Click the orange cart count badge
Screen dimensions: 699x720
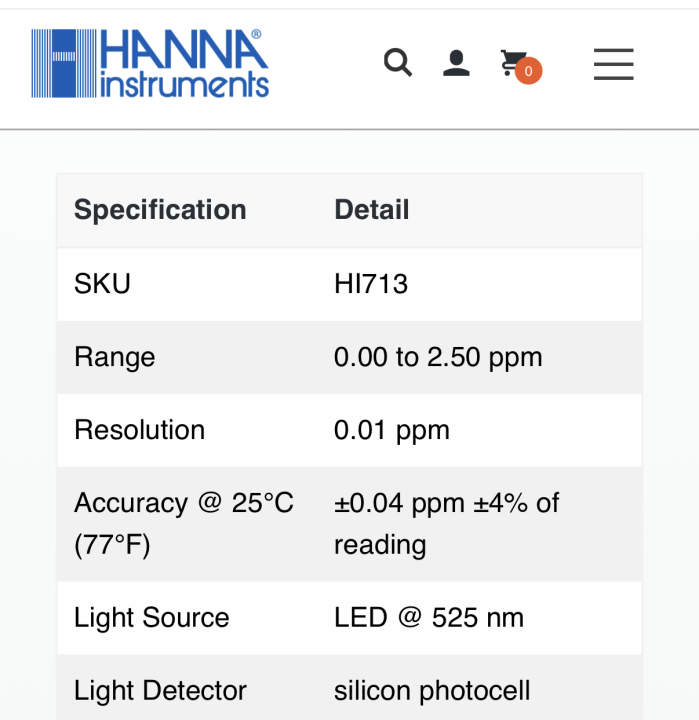(529, 71)
